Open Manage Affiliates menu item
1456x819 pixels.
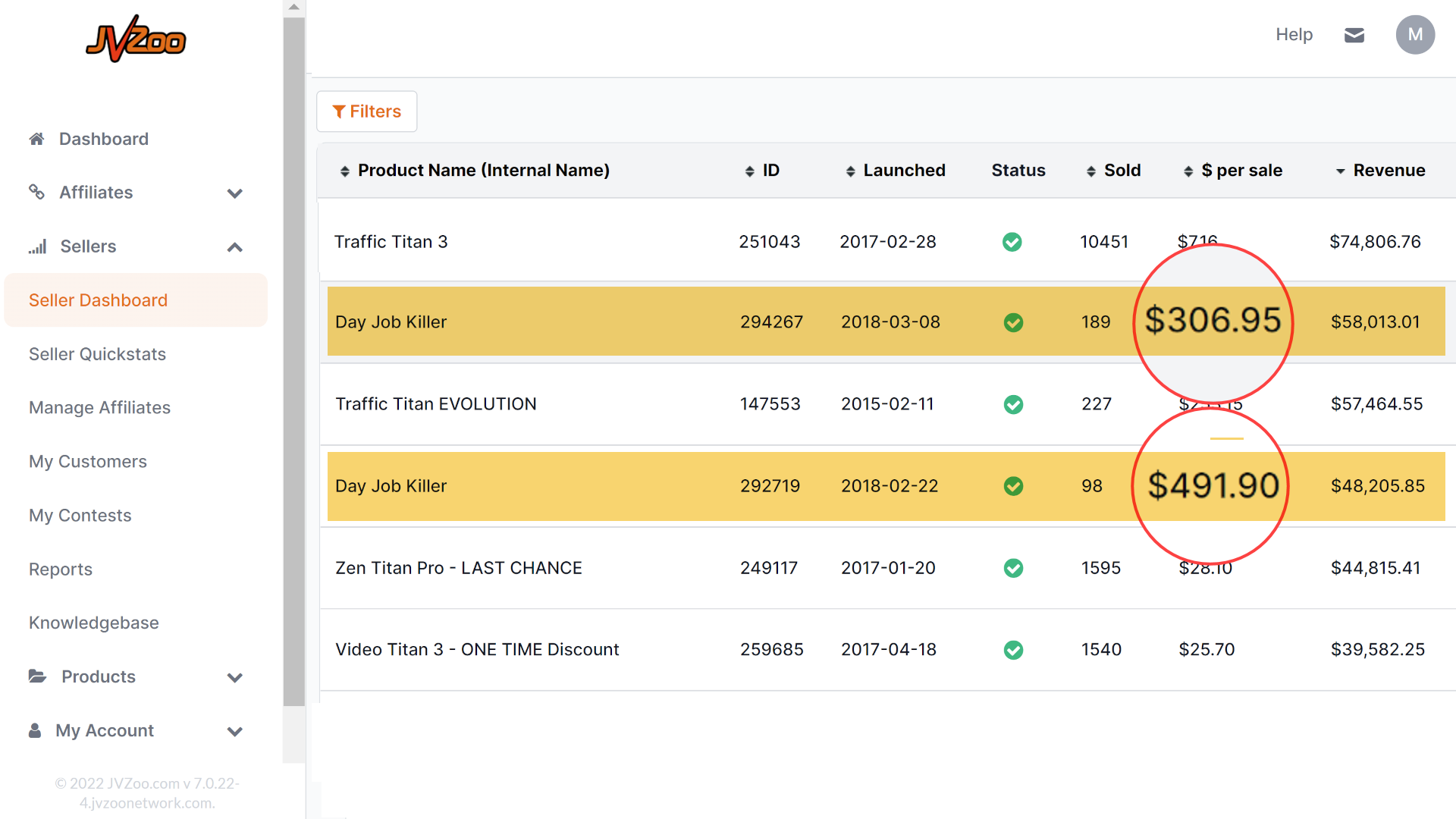point(99,408)
